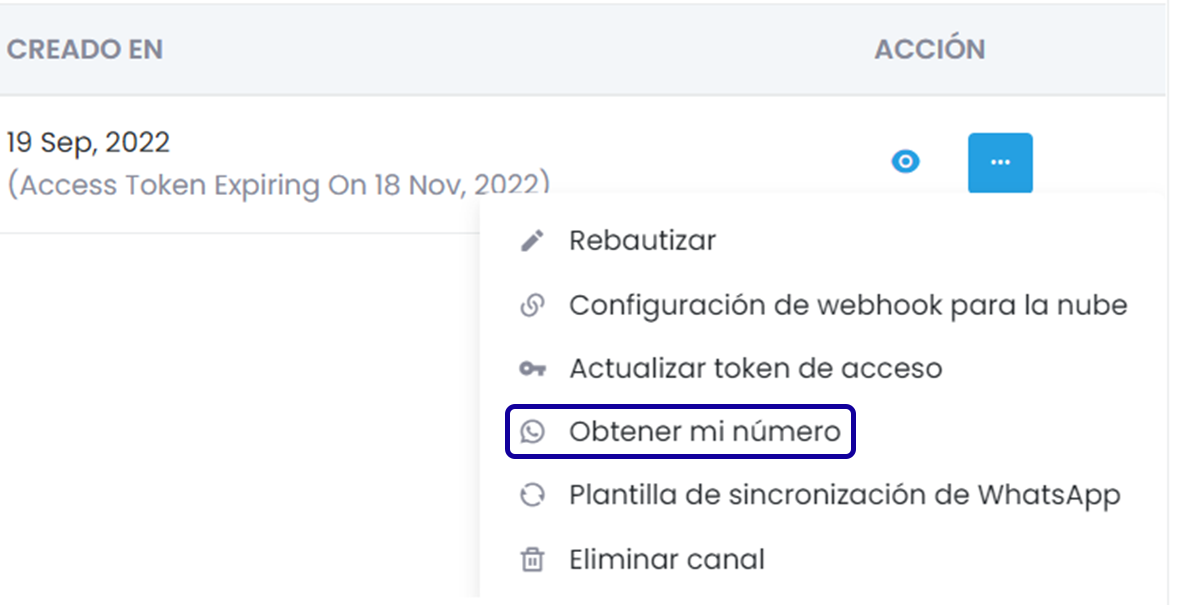This screenshot has width=1200, height=605.
Task: Select the Rebautizar menu label
Action: coord(642,241)
